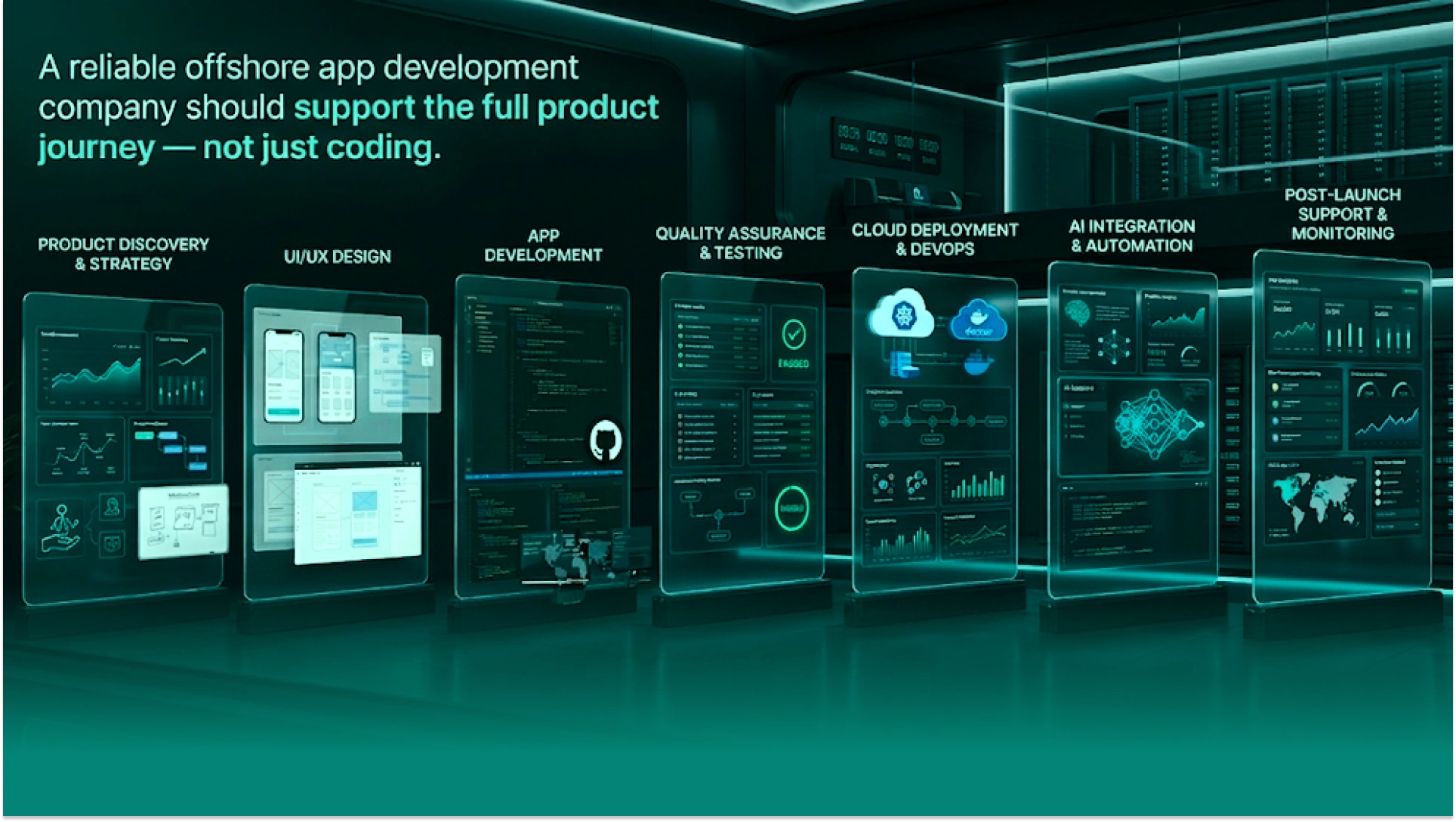Viewport: 1456px width, 822px height.
Task: Click the "POST-LAUNCH SUPPORT & MONITORING" heading
Action: [x=1342, y=214]
